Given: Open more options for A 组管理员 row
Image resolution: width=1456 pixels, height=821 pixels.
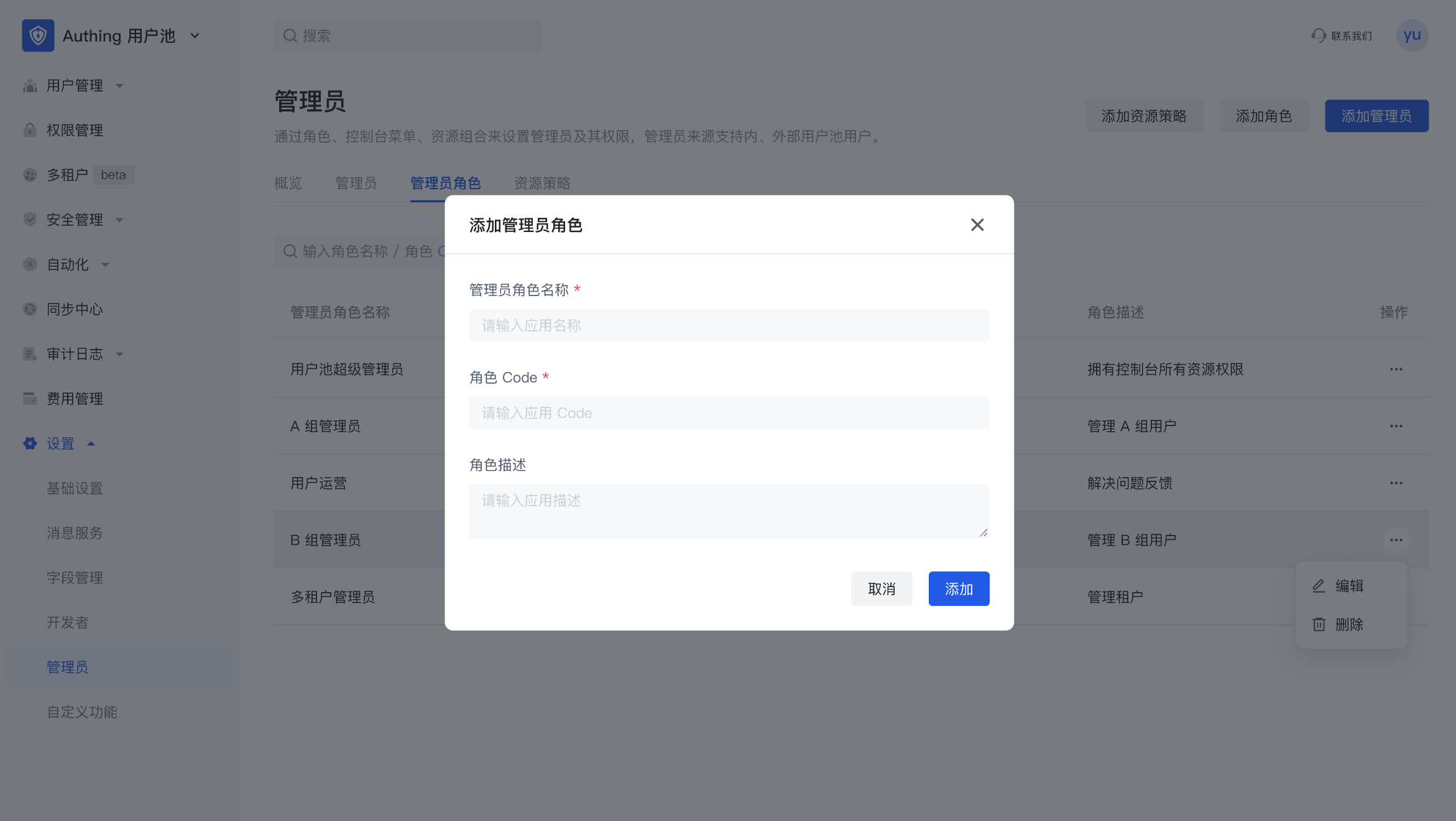Looking at the screenshot, I should tap(1396, 426).
